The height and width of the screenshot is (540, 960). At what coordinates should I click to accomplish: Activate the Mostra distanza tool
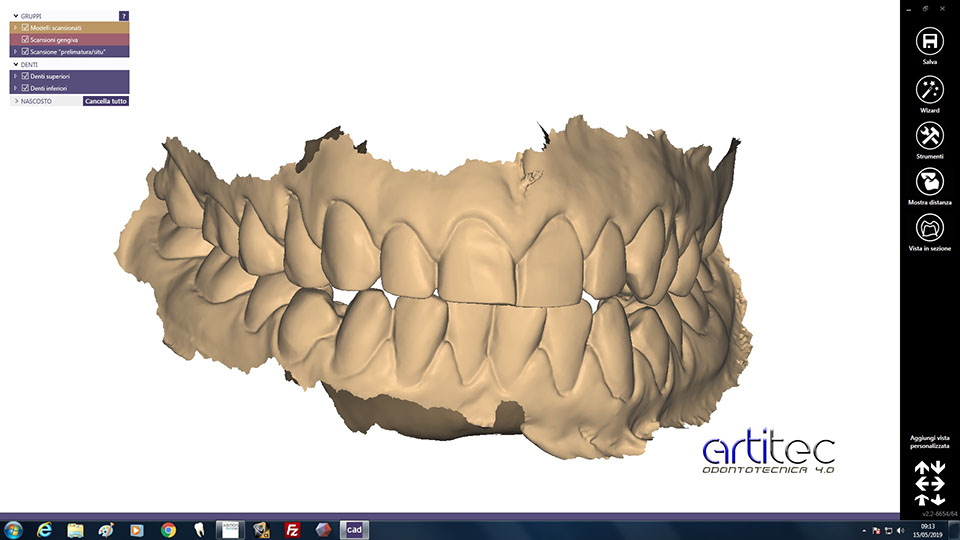(930, 181)
